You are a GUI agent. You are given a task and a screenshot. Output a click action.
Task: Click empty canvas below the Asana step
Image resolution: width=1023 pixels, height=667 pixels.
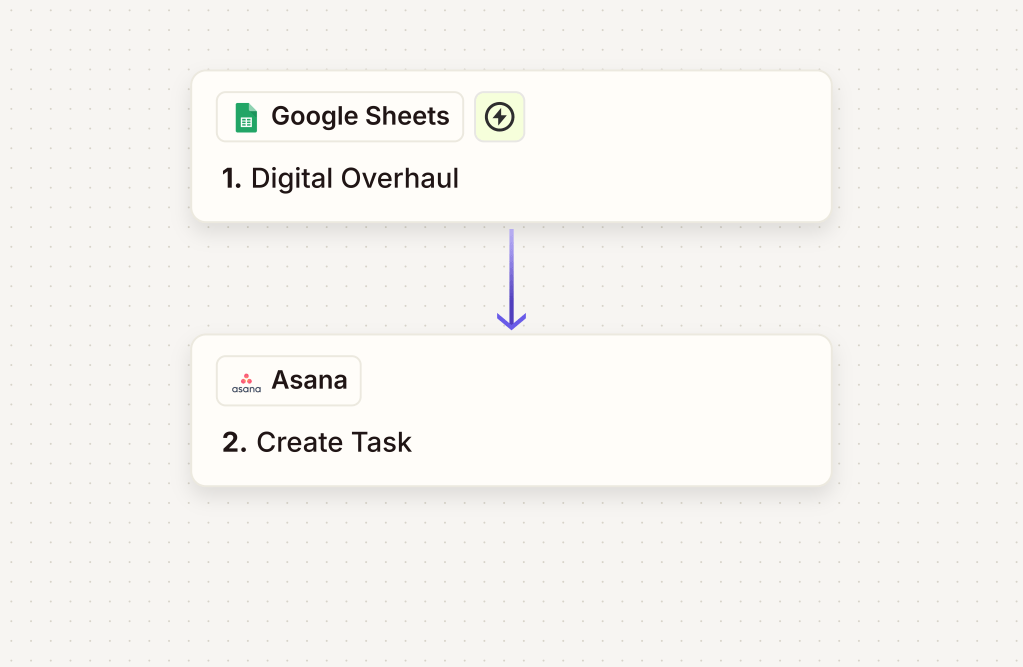coord(511,580)
